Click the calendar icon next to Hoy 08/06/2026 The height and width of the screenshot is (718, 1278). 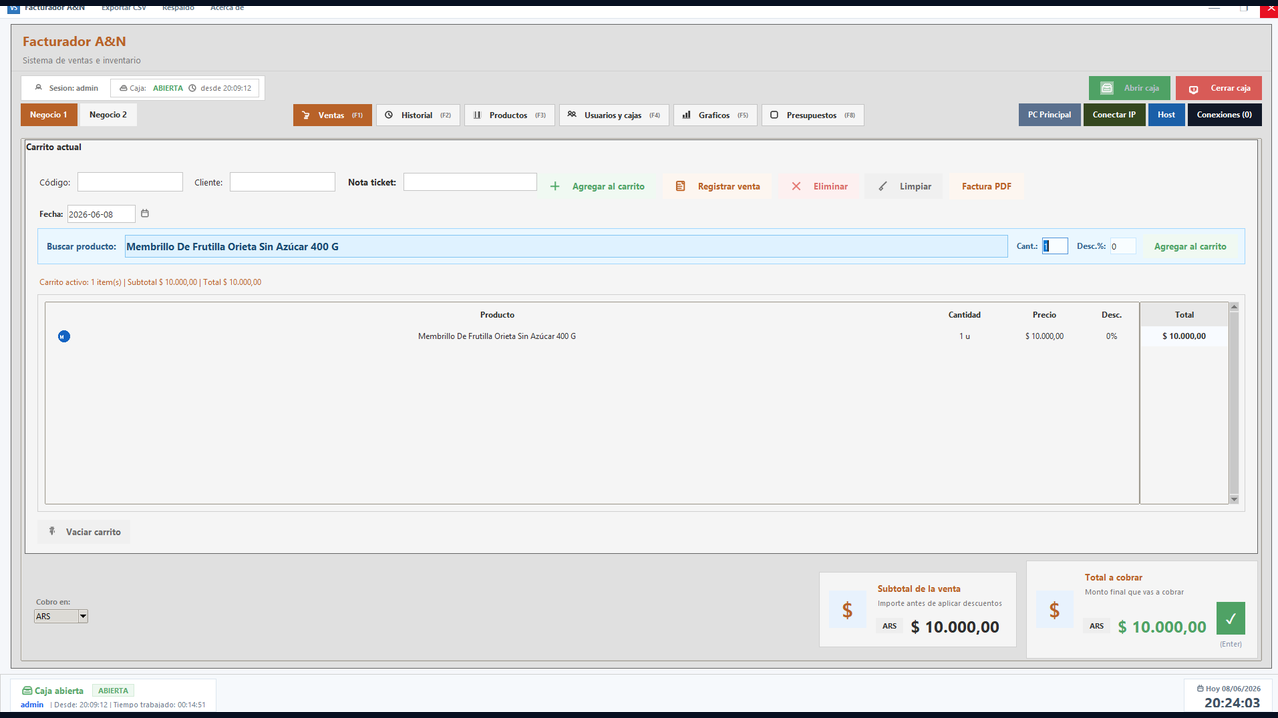pyautogui.click(x=1200, y=689)
